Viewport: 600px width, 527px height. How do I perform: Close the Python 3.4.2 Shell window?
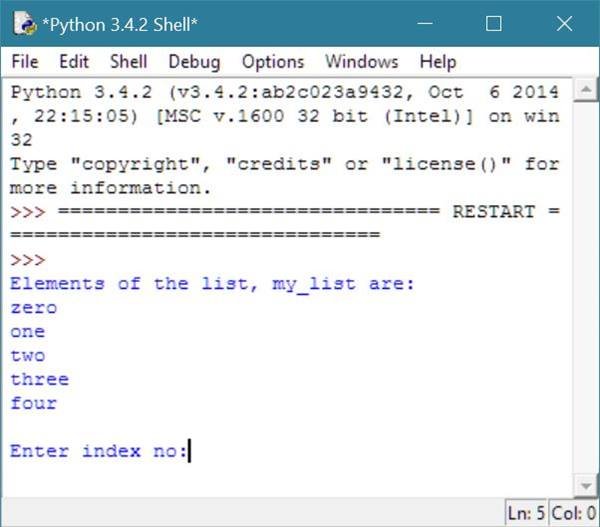(564, 24)
